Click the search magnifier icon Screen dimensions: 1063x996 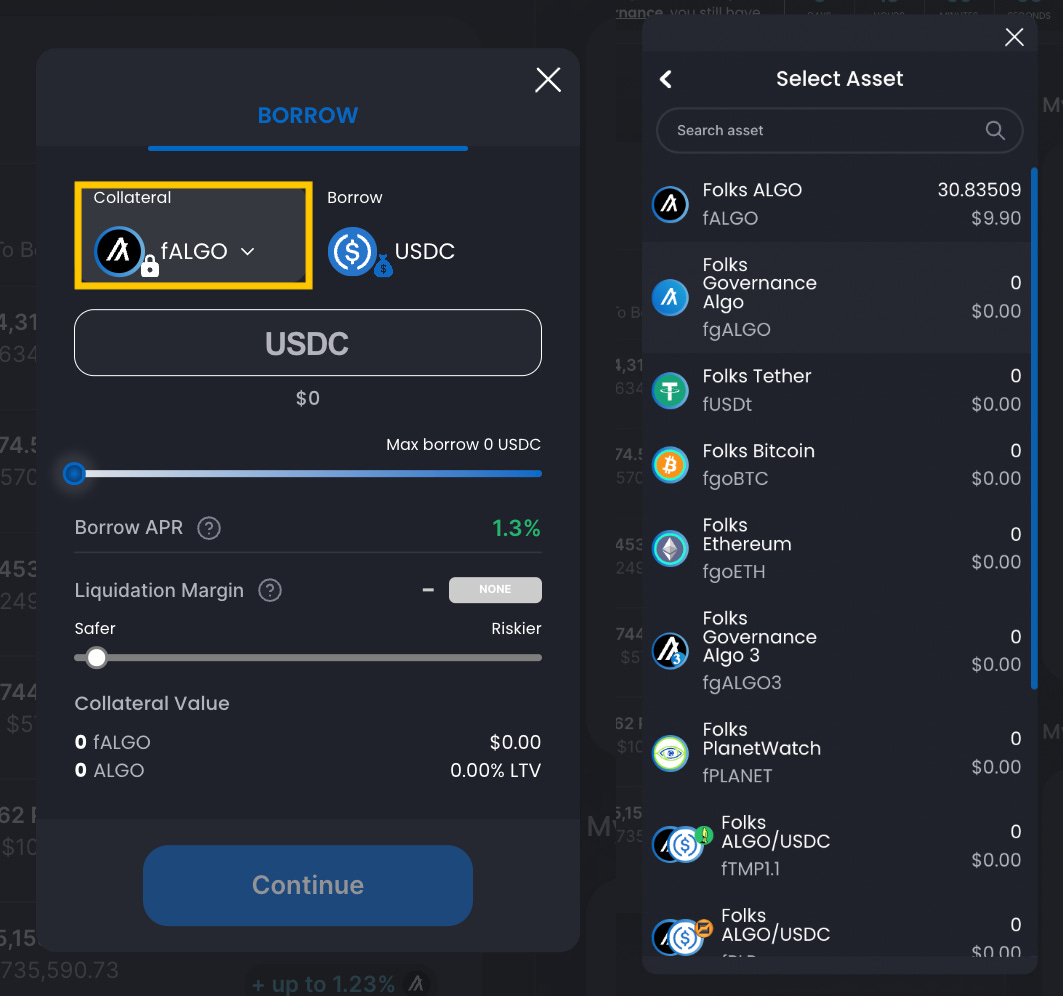pos(995,130)
